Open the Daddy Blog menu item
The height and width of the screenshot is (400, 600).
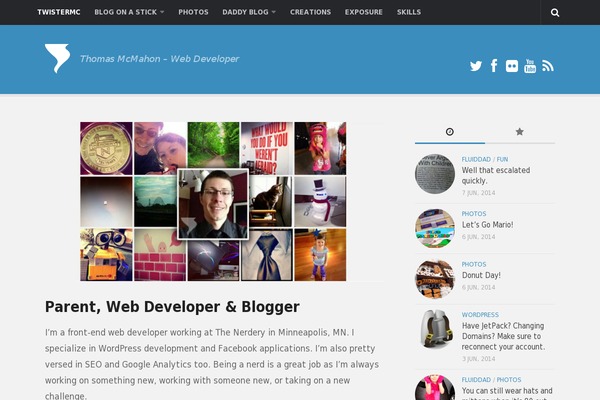coord(245,12)
